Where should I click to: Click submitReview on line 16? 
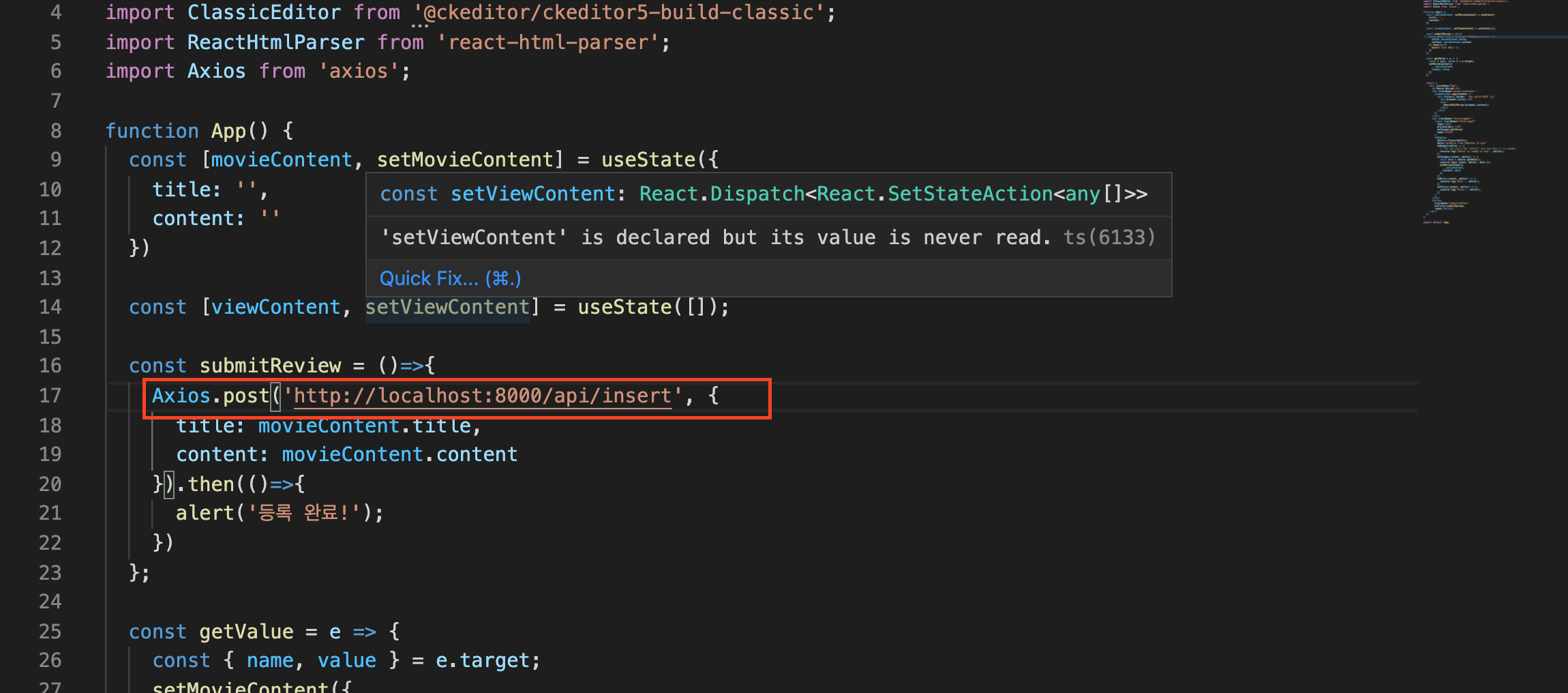[x=270, y=366]
